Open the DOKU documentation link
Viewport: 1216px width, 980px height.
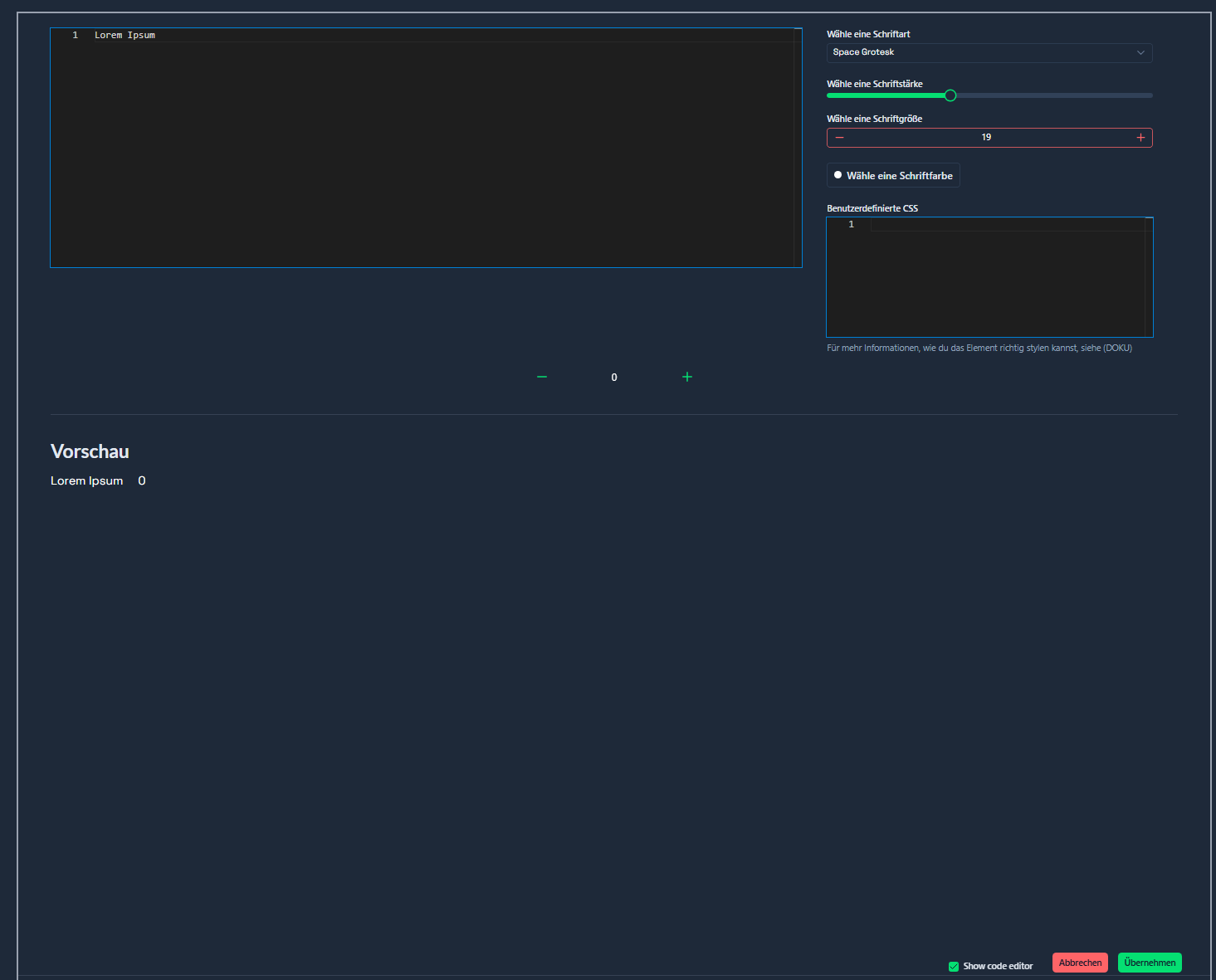point(1117,349)
